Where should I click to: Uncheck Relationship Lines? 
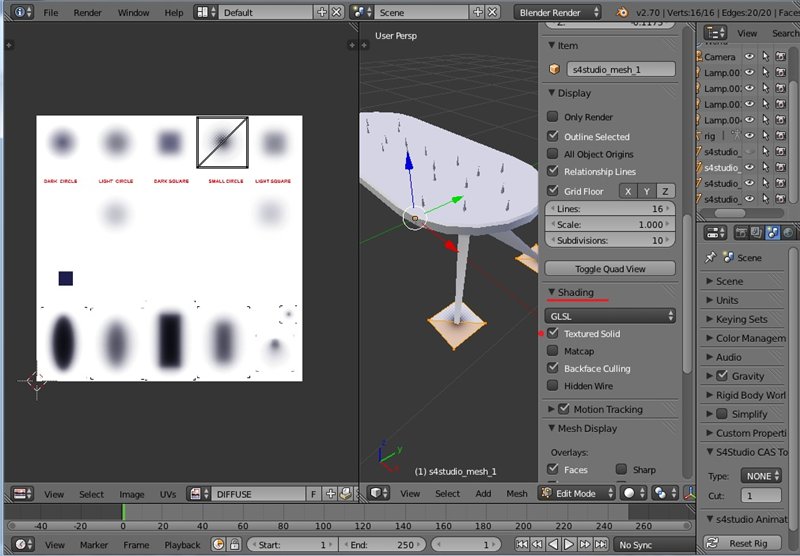point(553,171)
